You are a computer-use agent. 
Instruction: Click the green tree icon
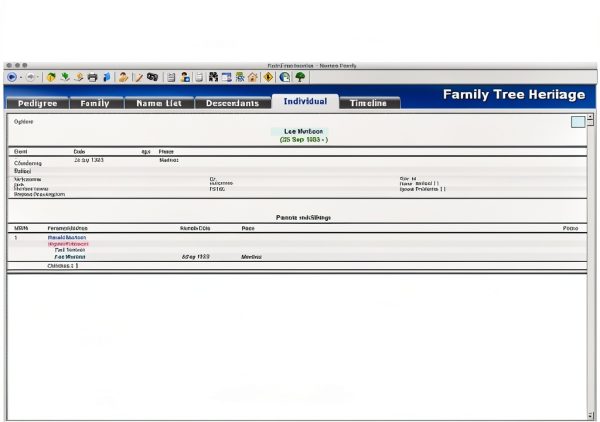click(300, 77)
